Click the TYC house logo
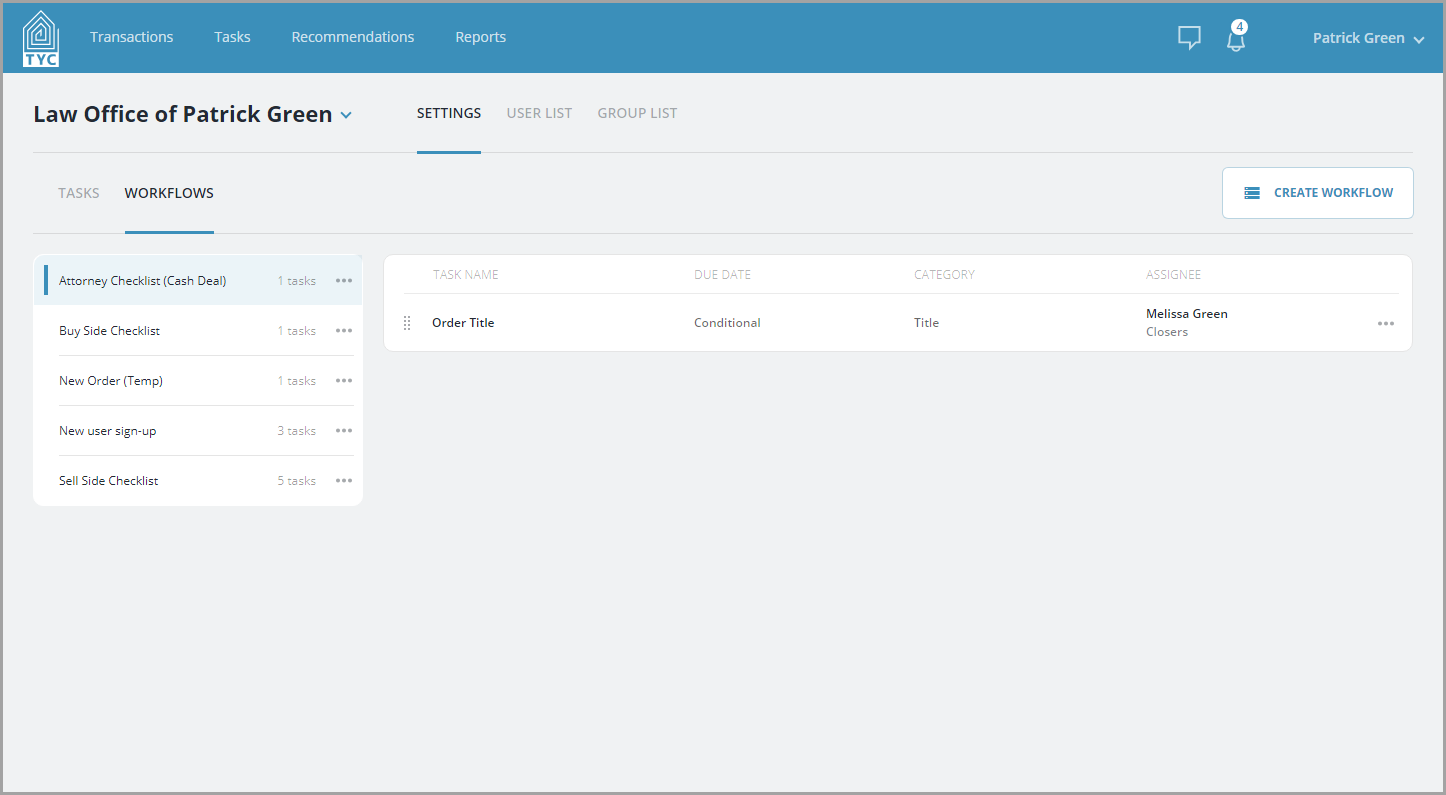The height and width of the screenshot is (795, 1446). pyautogui.click(x=41, y=38)
